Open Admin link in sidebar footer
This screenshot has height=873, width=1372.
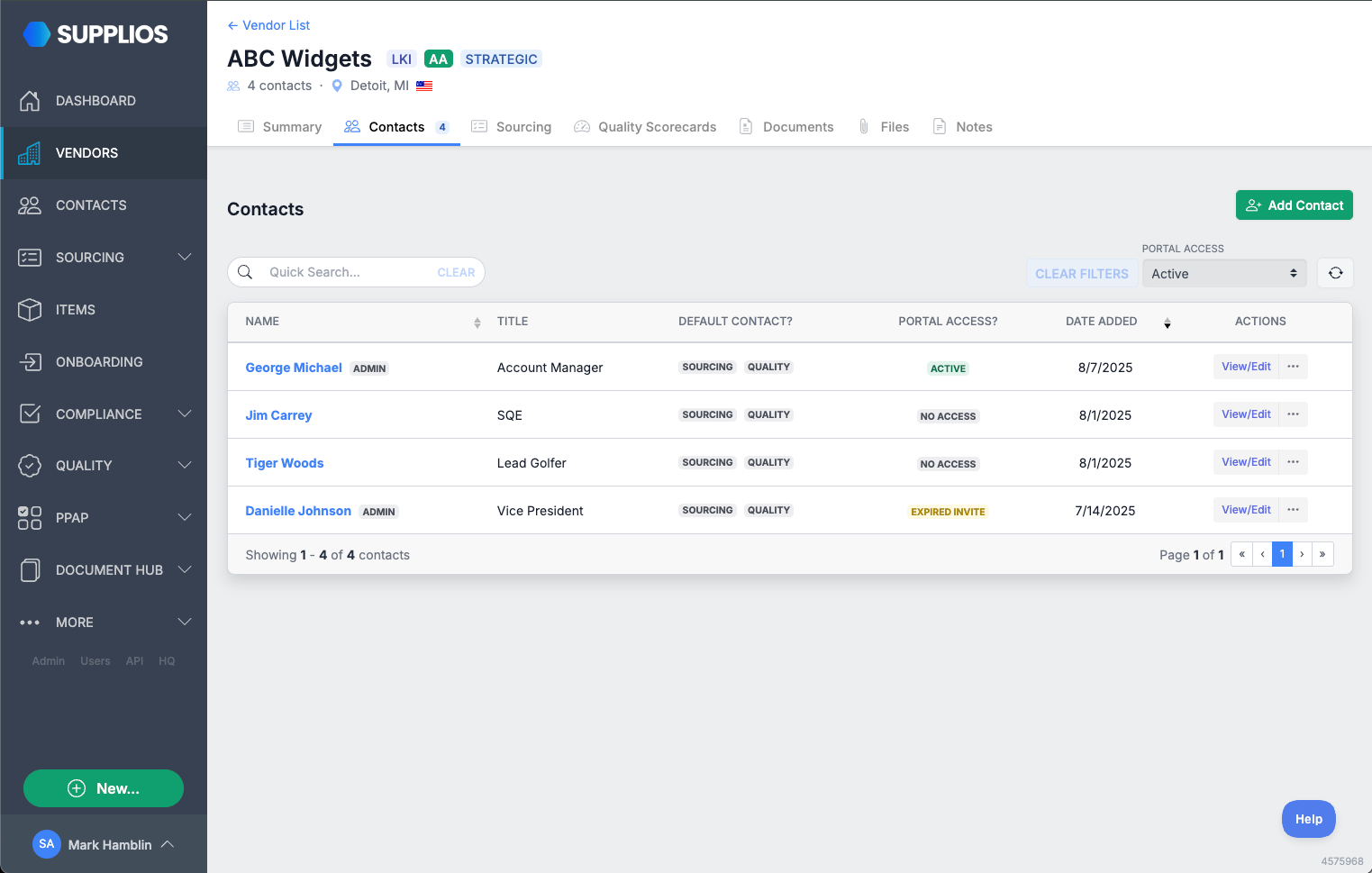[49, 661]
